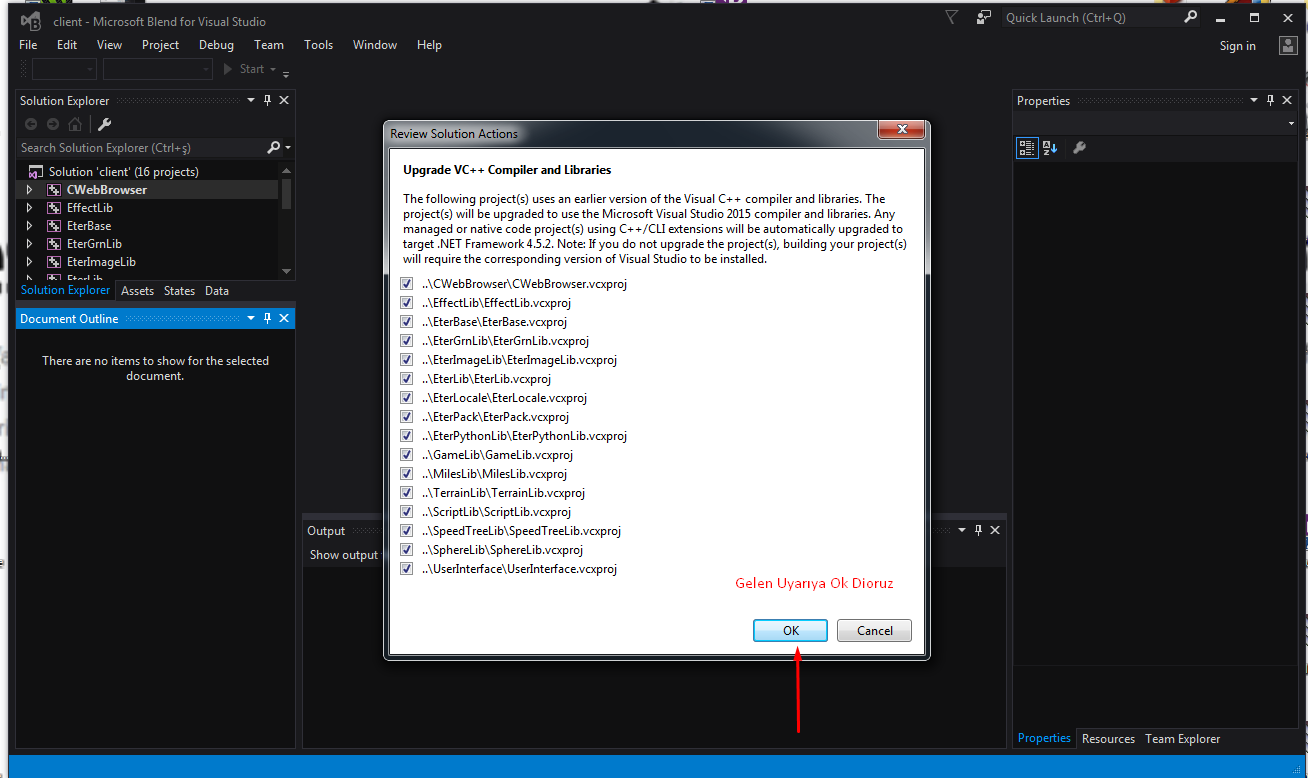Expand the EterGrnLib project node
Screen dimensions: 1308x778
pos(29,244)
